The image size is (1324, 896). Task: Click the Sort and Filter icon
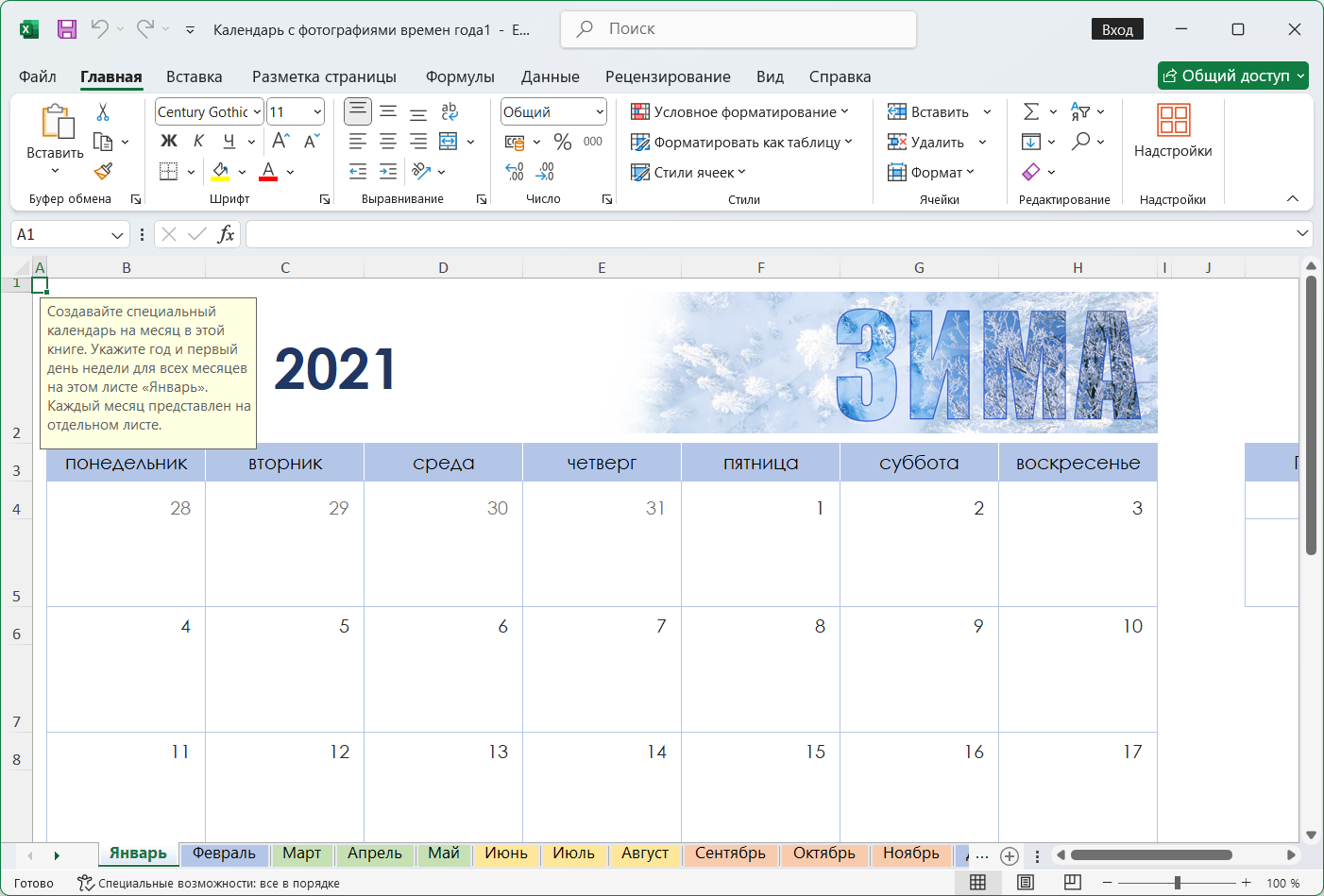tap(1080, 111)
